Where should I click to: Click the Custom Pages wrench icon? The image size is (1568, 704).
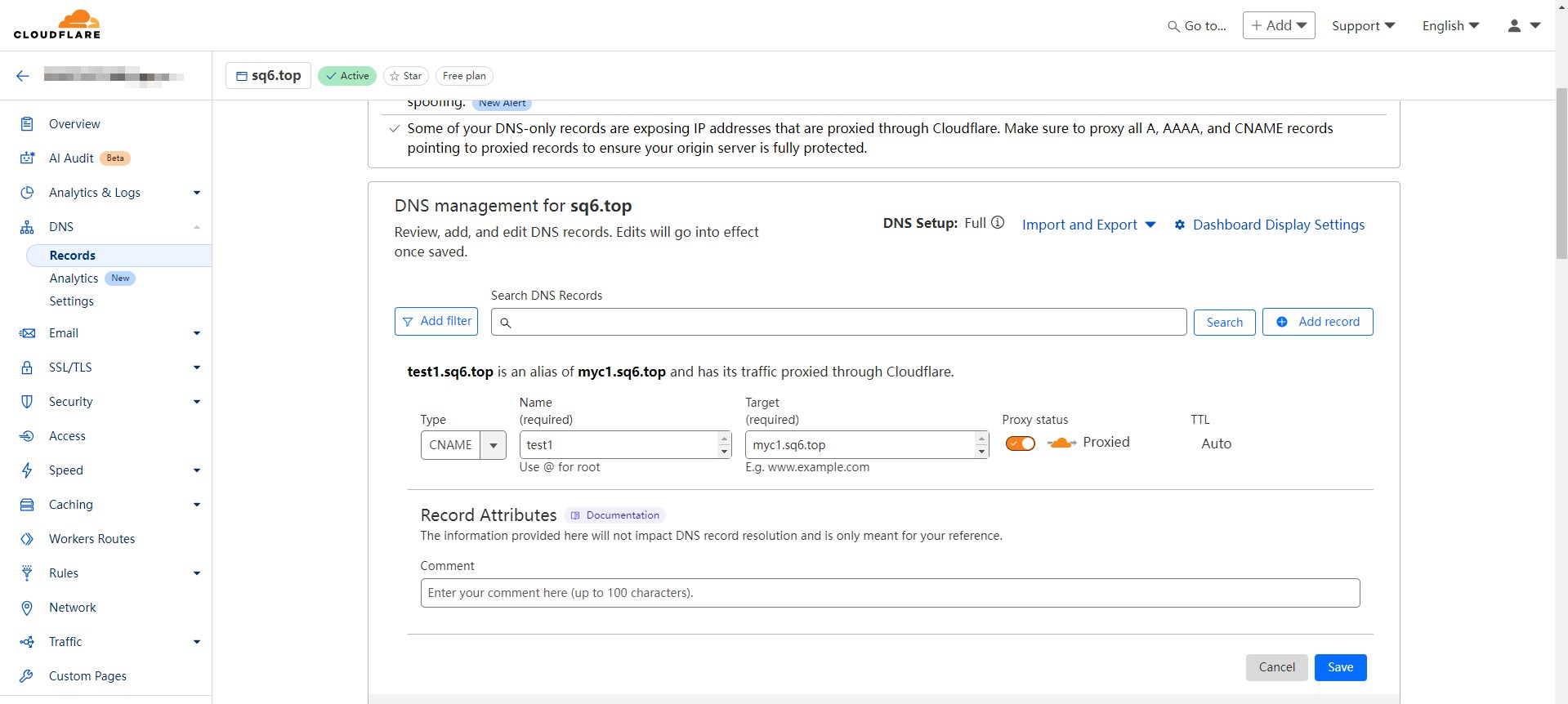tap(27, 676)
